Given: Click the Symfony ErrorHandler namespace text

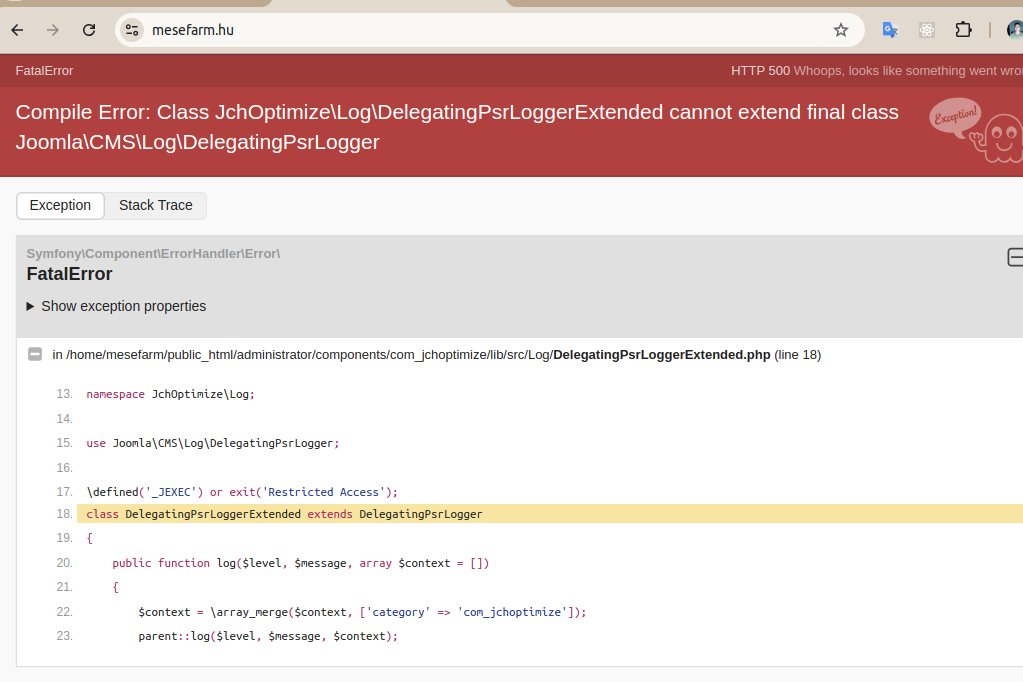Looking at the screenshot, I should point(153,253).
